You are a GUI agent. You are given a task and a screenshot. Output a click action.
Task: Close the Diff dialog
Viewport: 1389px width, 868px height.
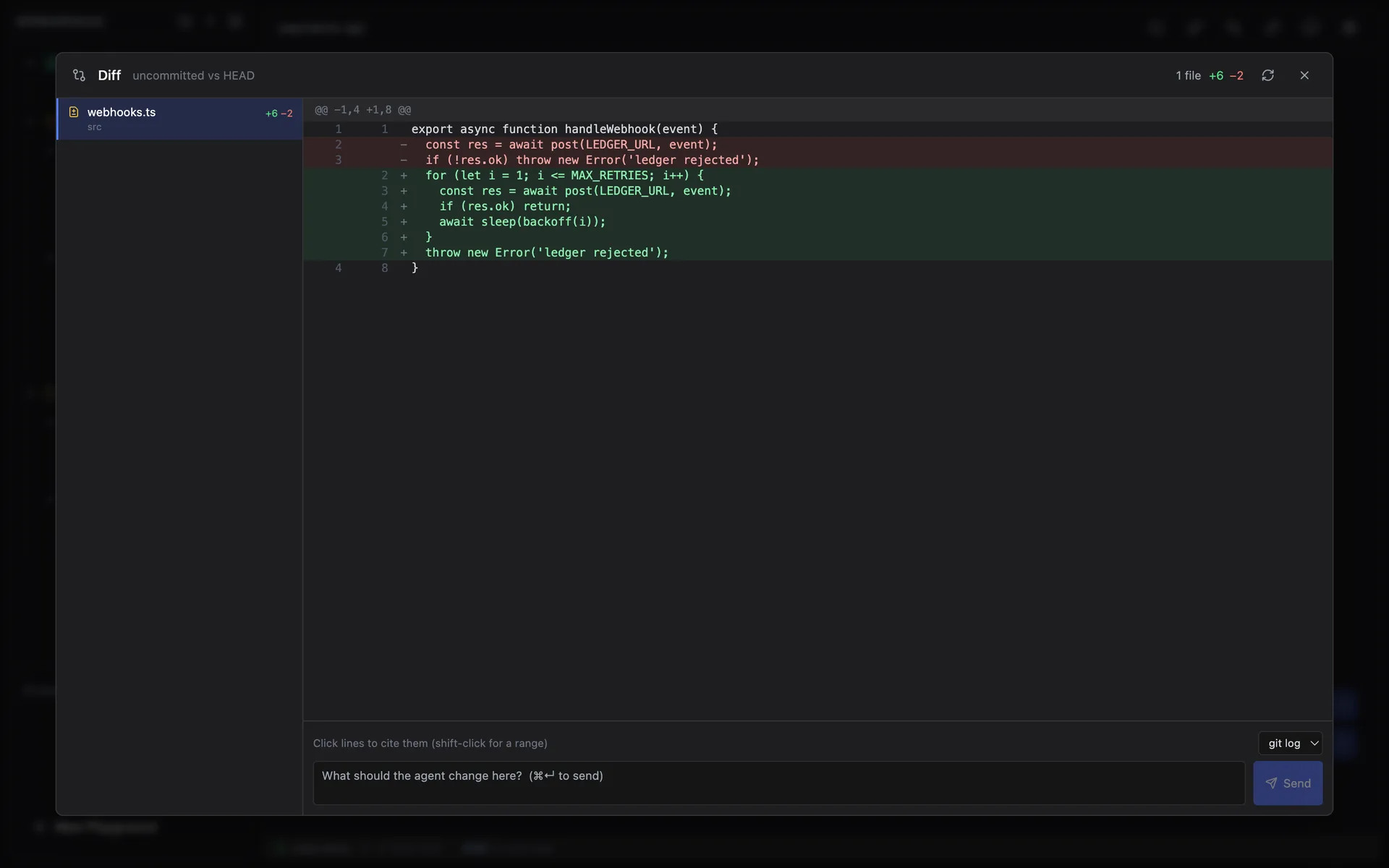click(1304, 75)
